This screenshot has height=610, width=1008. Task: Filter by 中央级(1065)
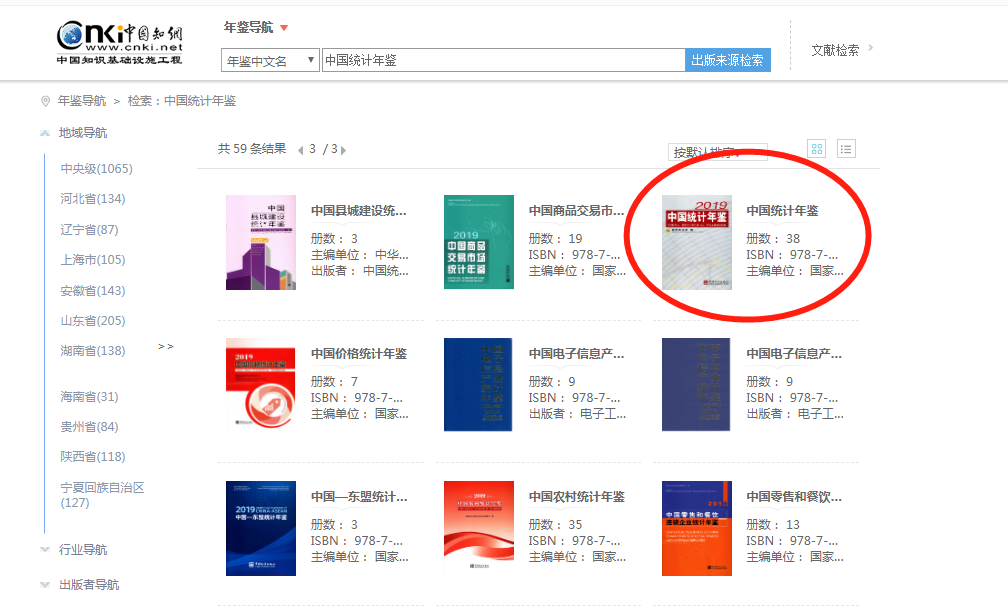[96, 168]
